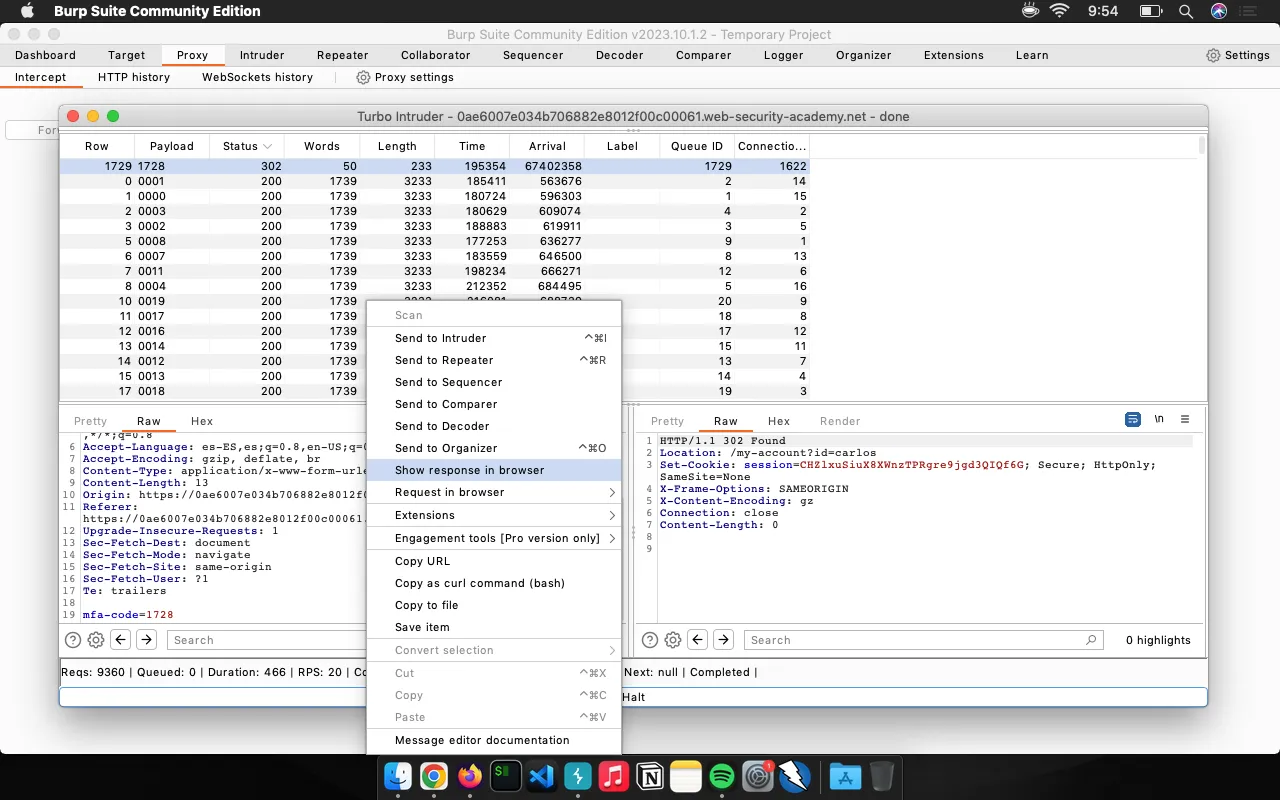Go to previous match in response panel
1280x800 pixels.
(698, 640)
